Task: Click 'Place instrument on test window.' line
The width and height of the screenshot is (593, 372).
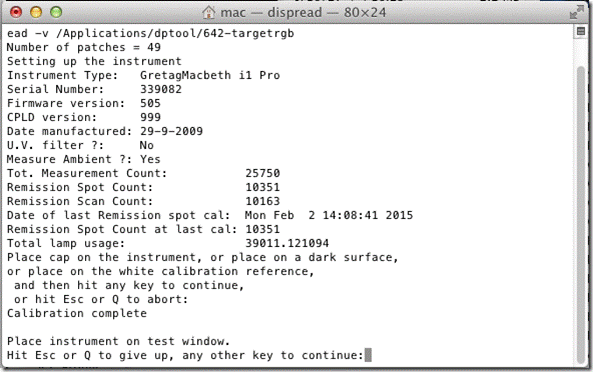Action: point(118,341)
